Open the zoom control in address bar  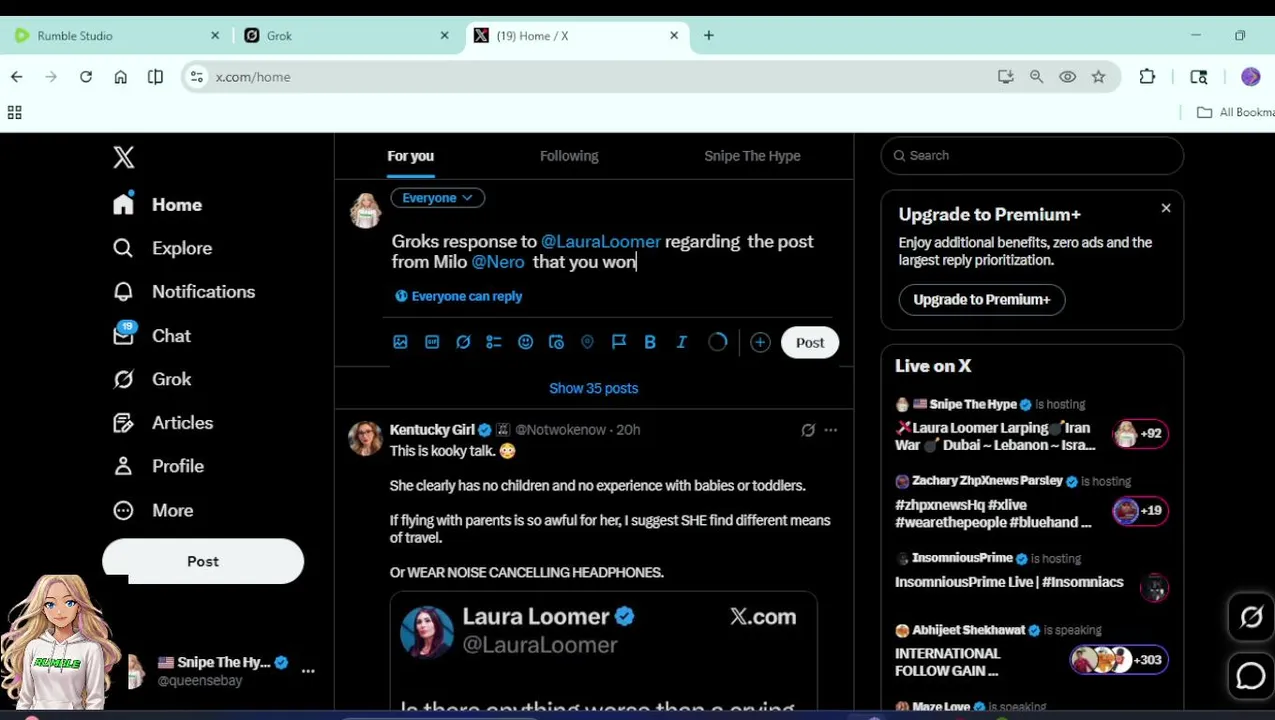(1037, 77)
